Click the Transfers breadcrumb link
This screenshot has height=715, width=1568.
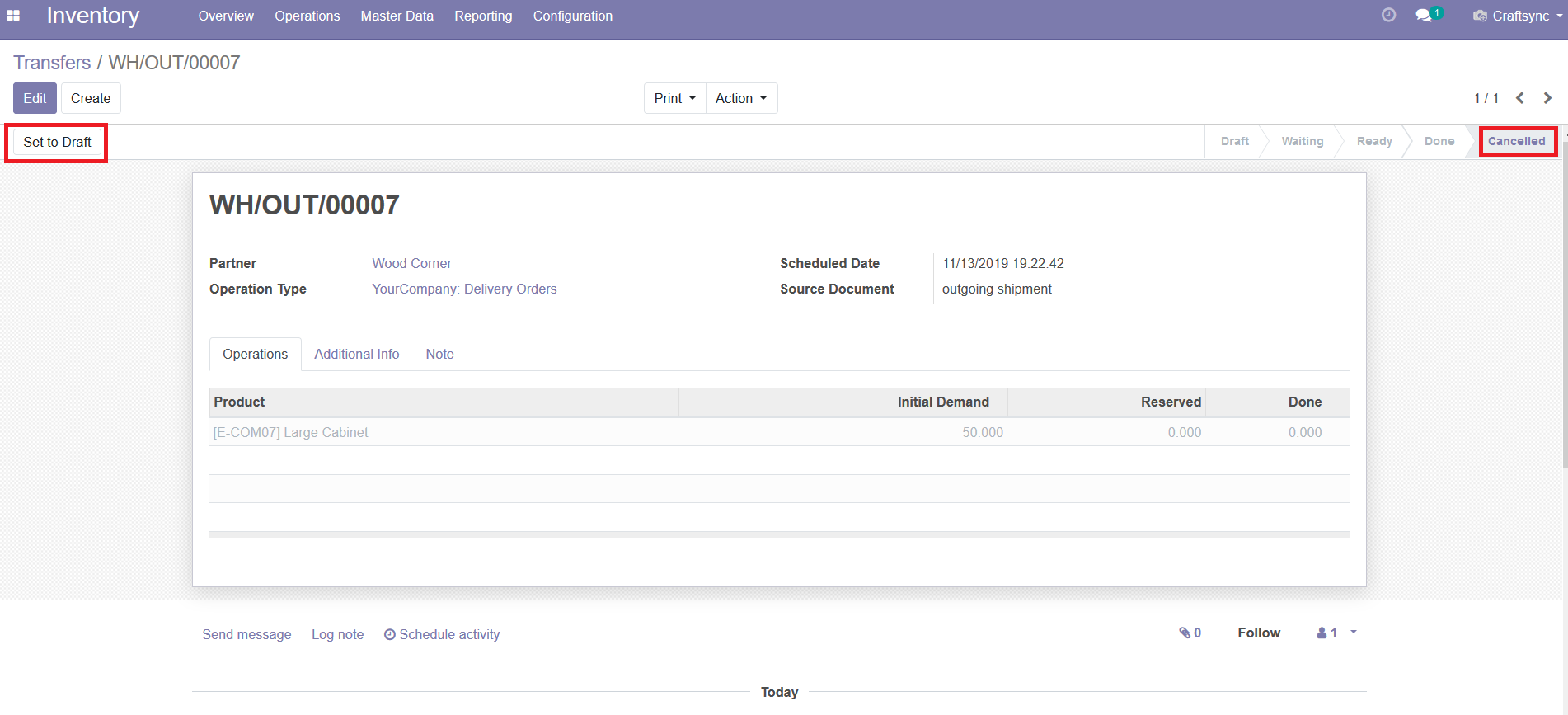[52, 63]
